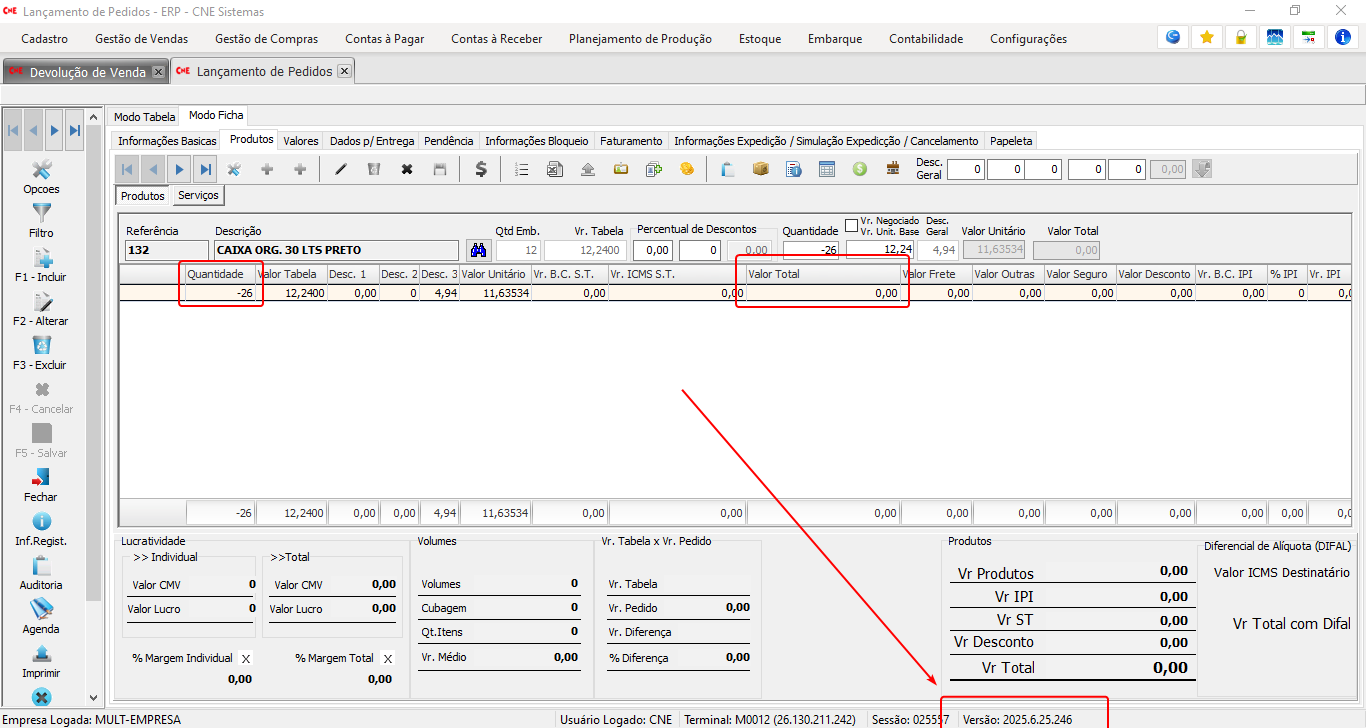Screen dimensions: 1366x728
Task: Click the binoculars product search icon
Action: (479, 250)
